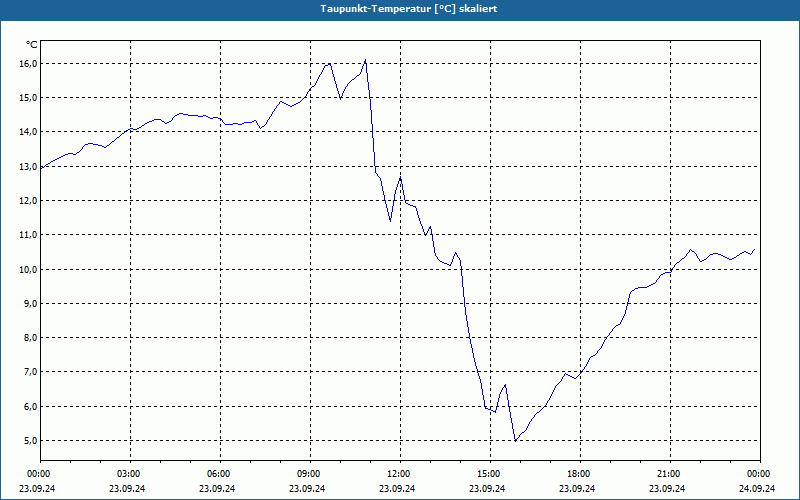The height and width of the screenshot is (500, 800).
Task: Click the '11,0' y-axis label
Action: pos(29,235)
